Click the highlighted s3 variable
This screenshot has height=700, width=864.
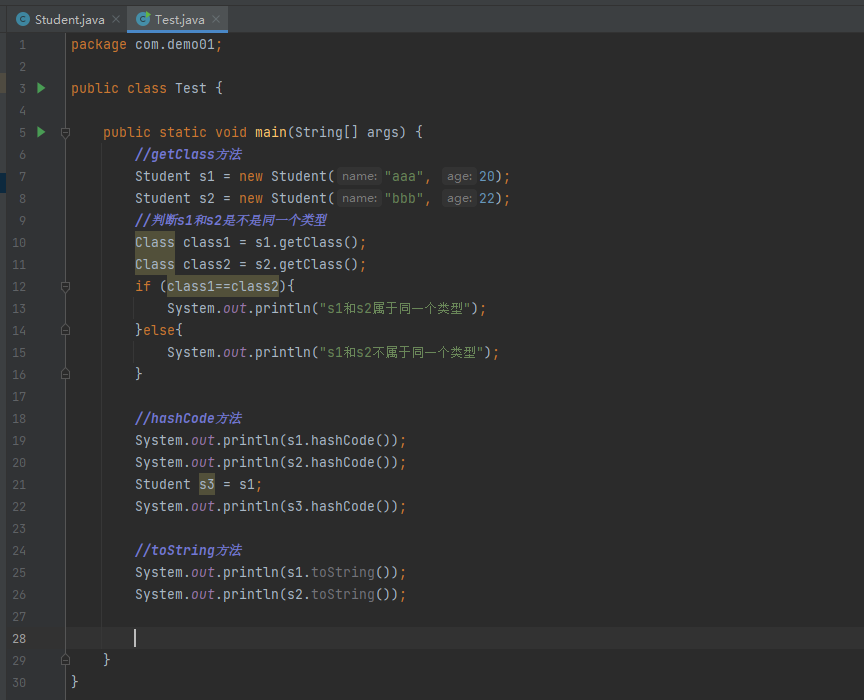[x=207, y=484]
